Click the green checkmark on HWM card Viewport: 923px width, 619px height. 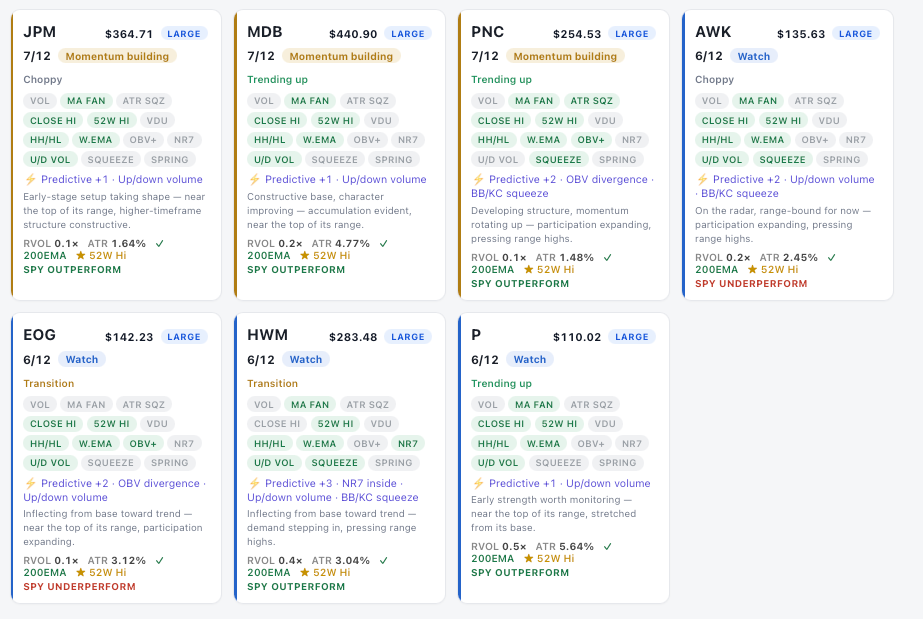click(x=384, y=561)
